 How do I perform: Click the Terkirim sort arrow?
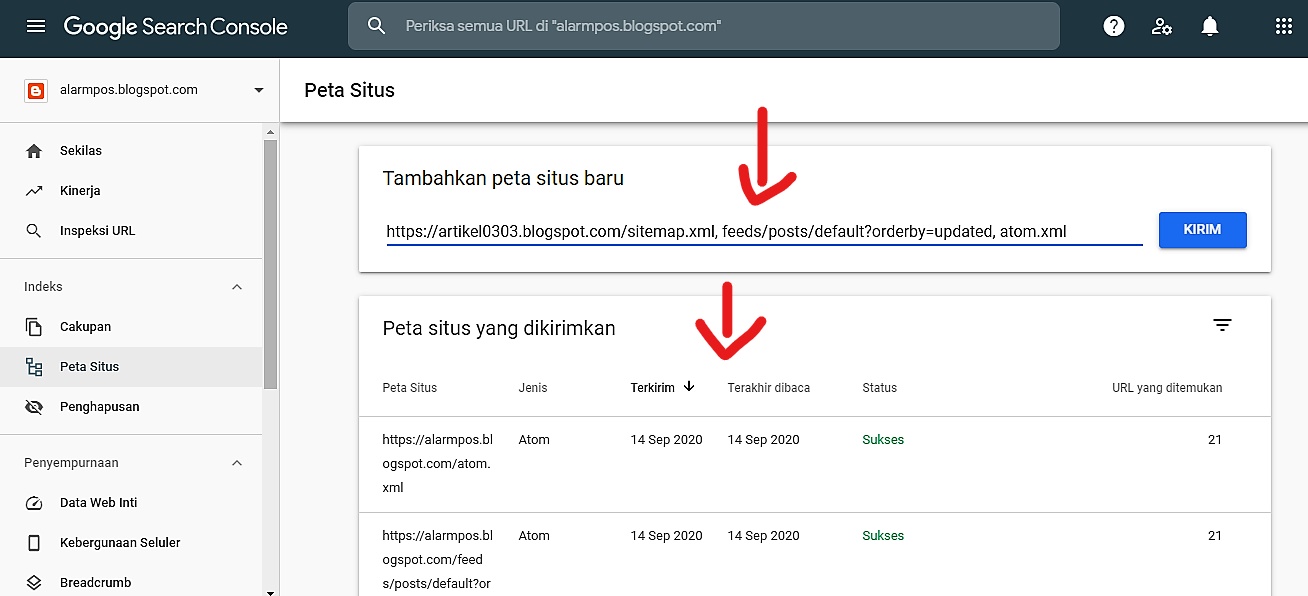pos(689,387)
